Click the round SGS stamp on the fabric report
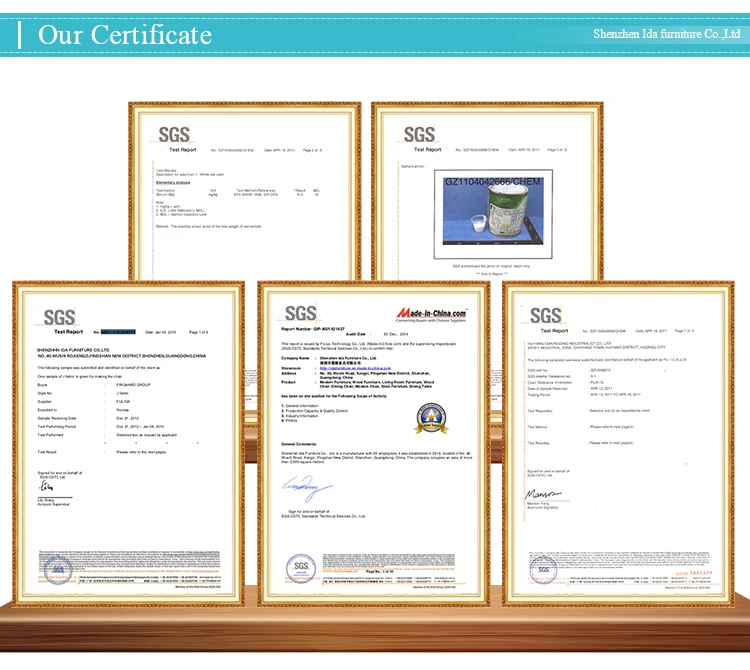 [x=58, y=570]
